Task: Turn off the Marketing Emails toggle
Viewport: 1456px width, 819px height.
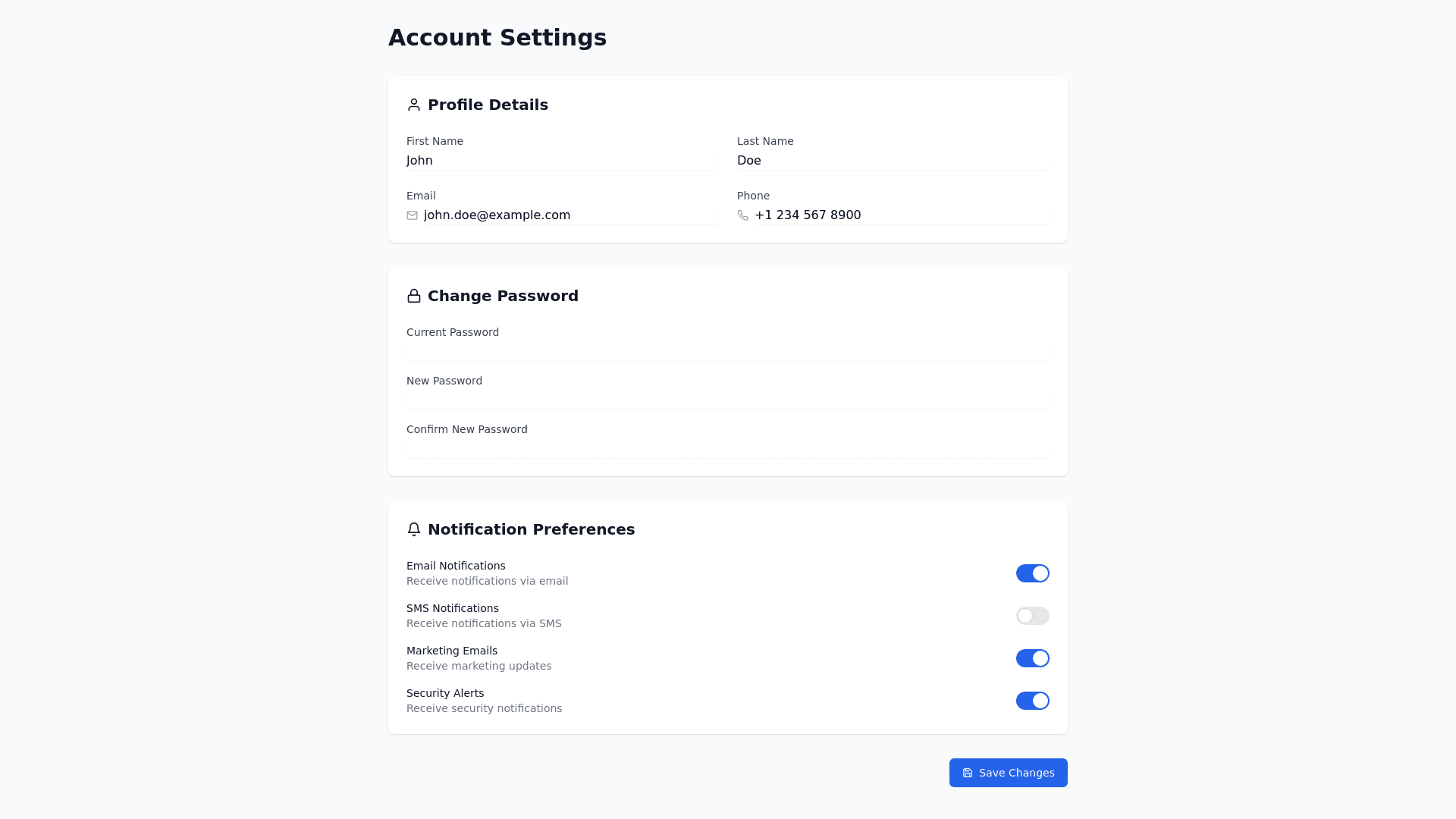Action: 1032,658
